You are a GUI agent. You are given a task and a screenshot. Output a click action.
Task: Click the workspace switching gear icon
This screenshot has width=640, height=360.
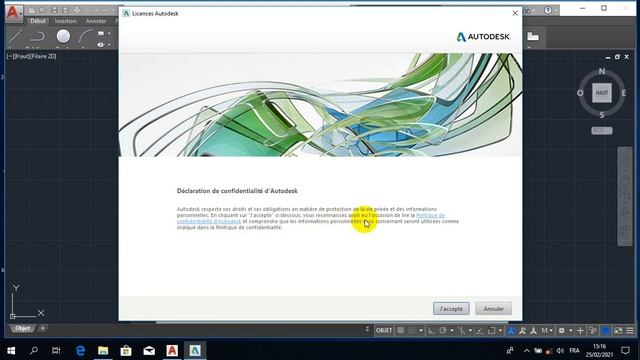[x=562, y=330]
